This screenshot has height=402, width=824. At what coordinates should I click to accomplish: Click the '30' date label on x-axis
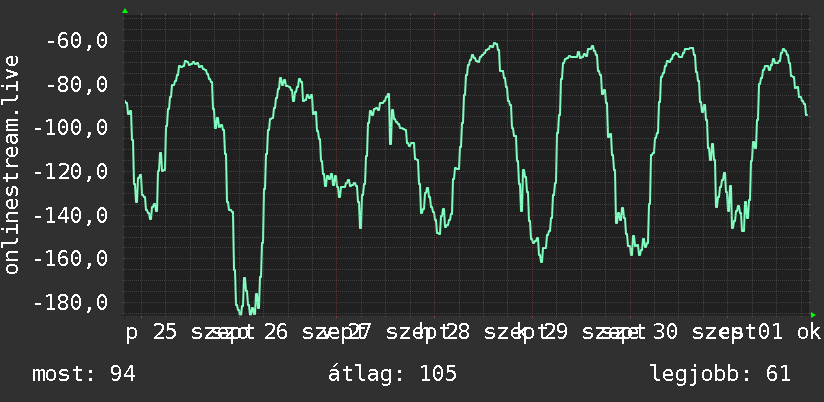tap(665, 333)
